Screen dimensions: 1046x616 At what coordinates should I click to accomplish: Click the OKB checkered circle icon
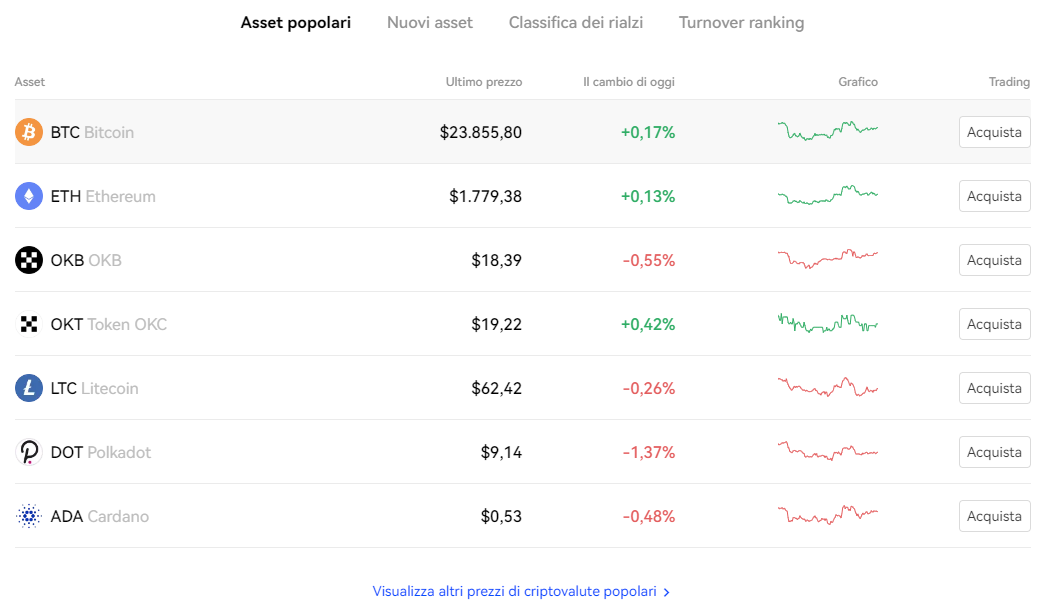pyautogui.click(x=29, y=260)
